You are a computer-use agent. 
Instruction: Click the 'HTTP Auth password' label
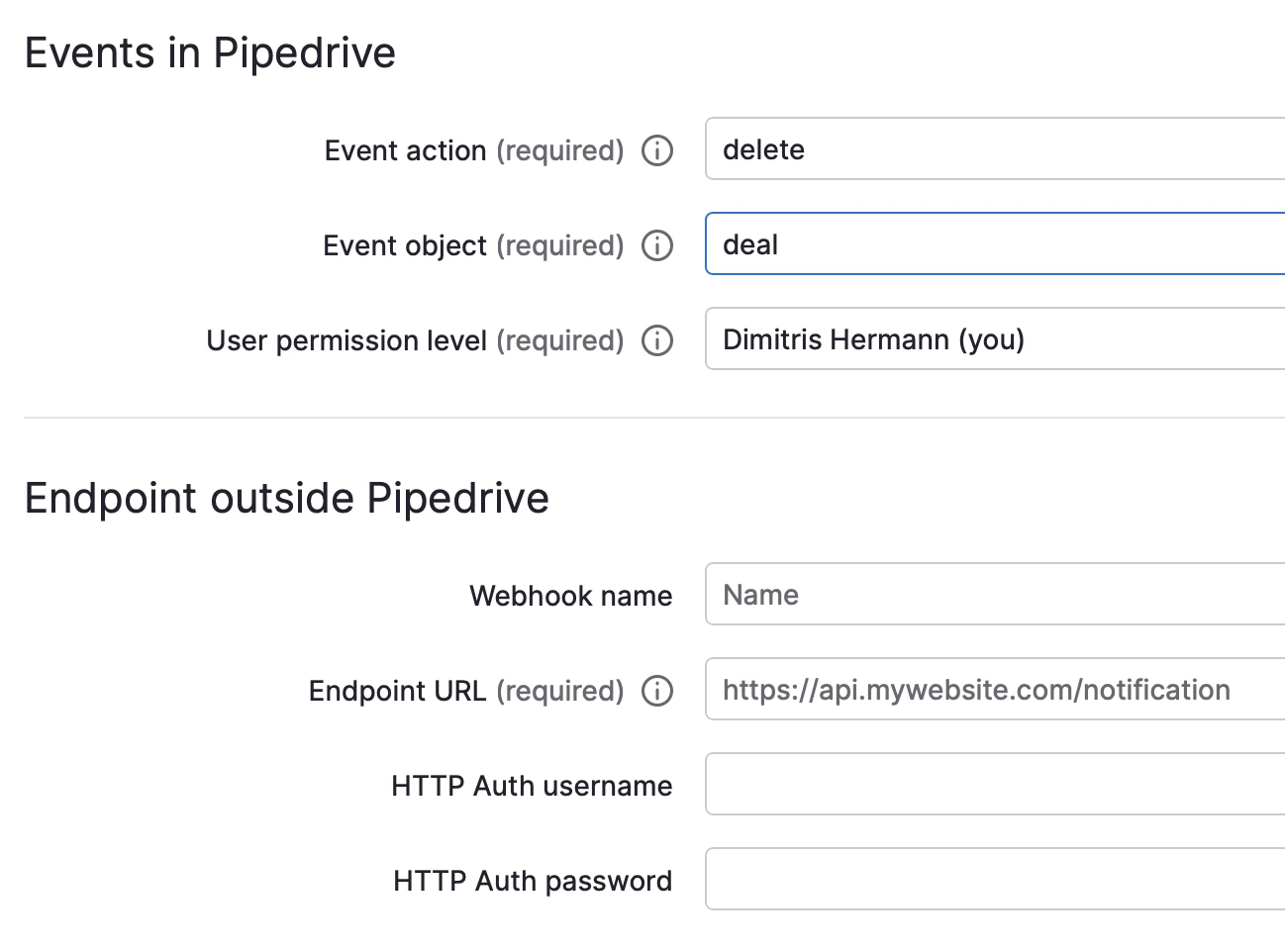pos(533,881)
